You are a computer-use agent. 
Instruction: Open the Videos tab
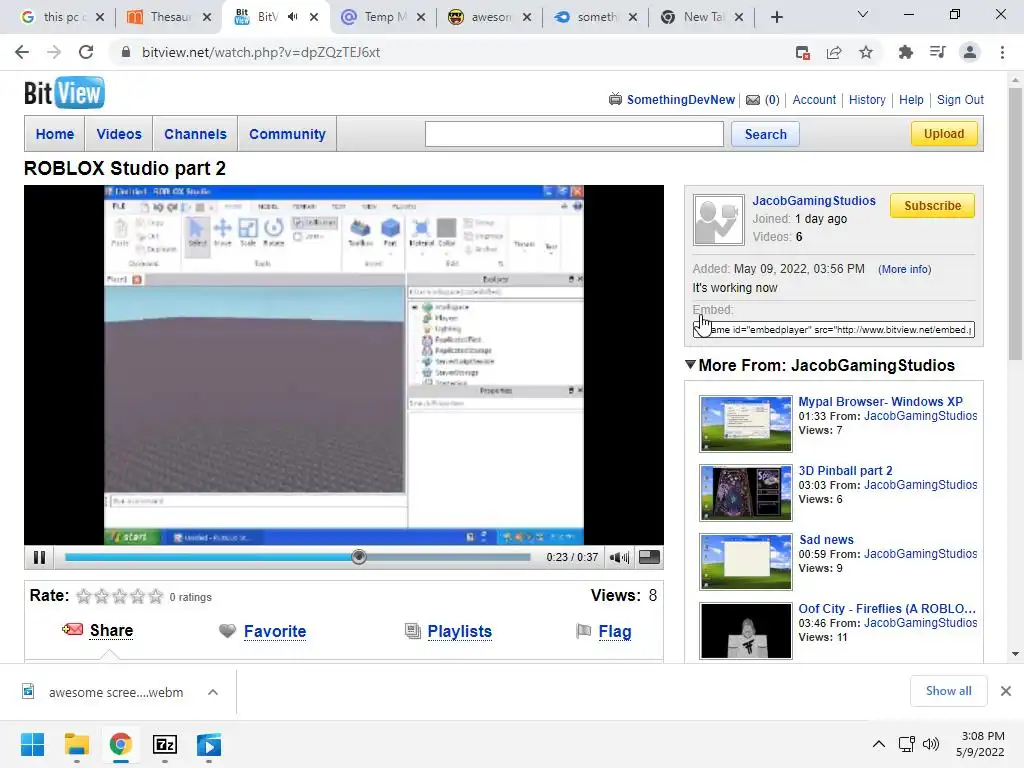coord(119,134)
